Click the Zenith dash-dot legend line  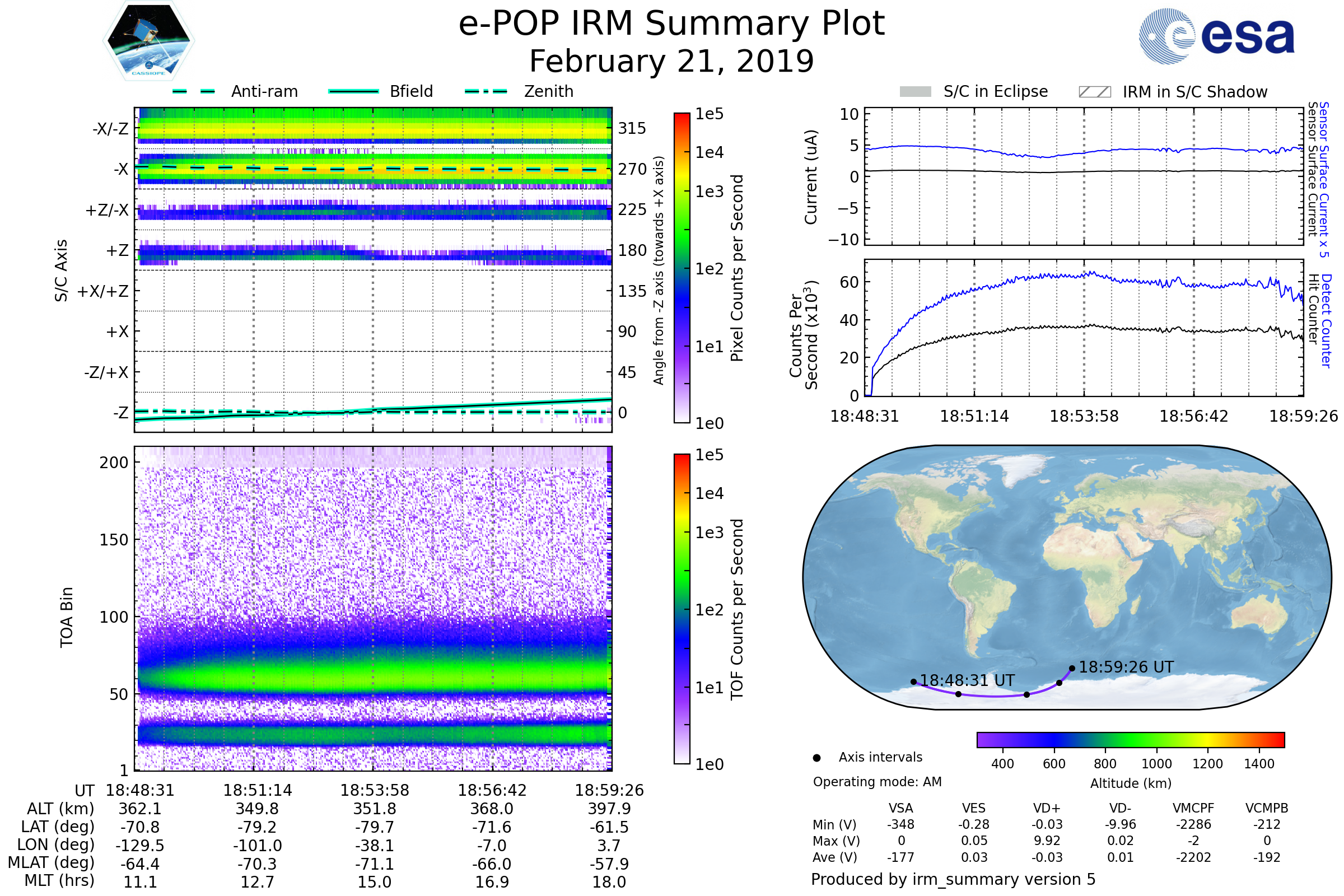pos(486,91)
